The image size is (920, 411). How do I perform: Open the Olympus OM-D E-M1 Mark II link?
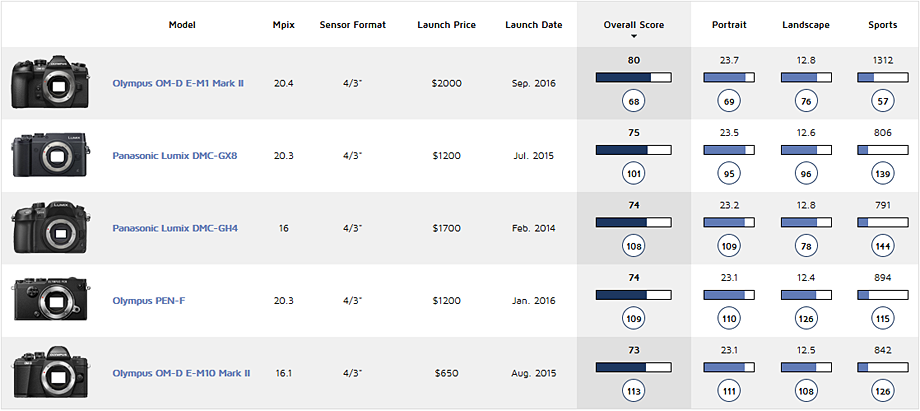(x=178, y=83)
